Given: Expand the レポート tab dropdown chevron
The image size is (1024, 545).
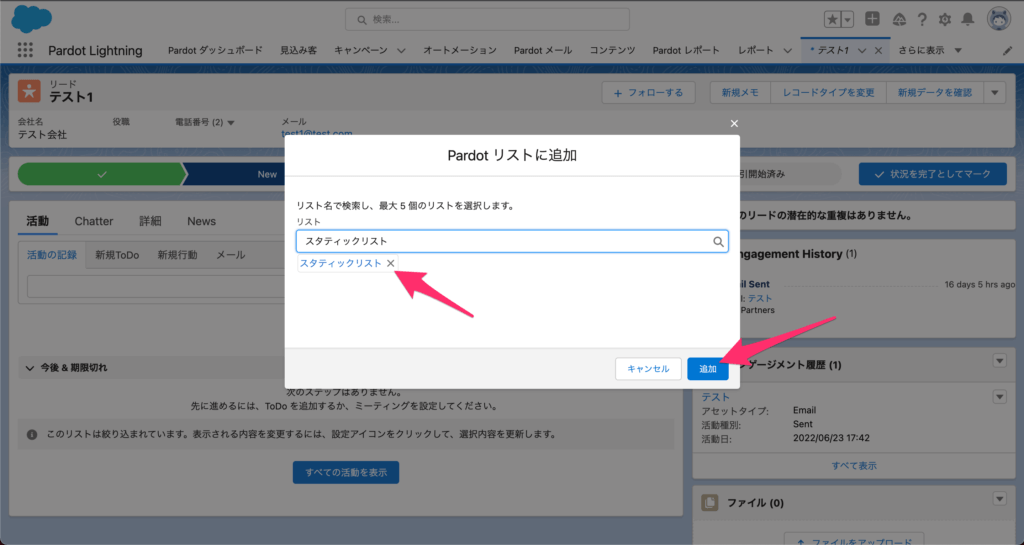Looking at the screenshot, I should (788, 51).
